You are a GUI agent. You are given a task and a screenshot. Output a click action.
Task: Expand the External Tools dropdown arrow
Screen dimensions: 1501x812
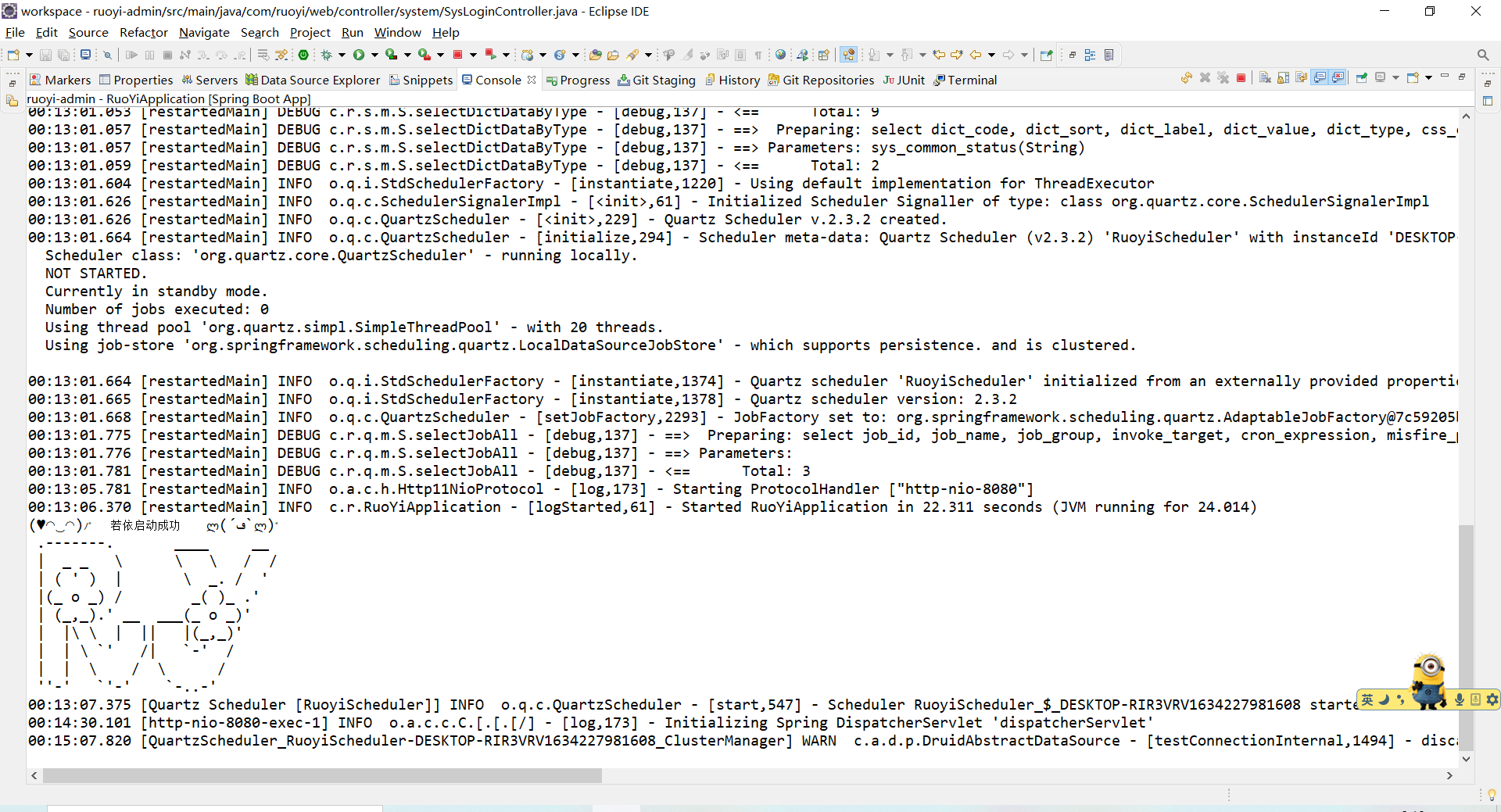coord(440,55)
